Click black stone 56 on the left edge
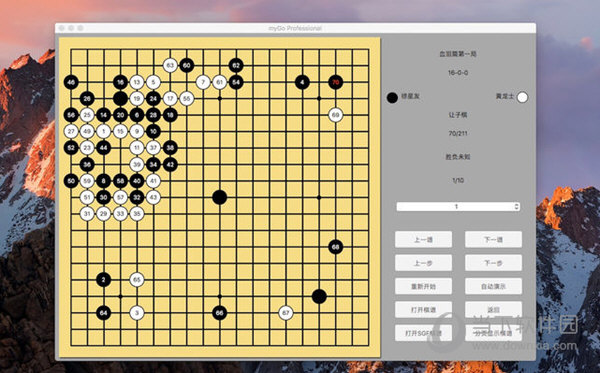The height and width of the screenshot is (373, 600). 71,115
